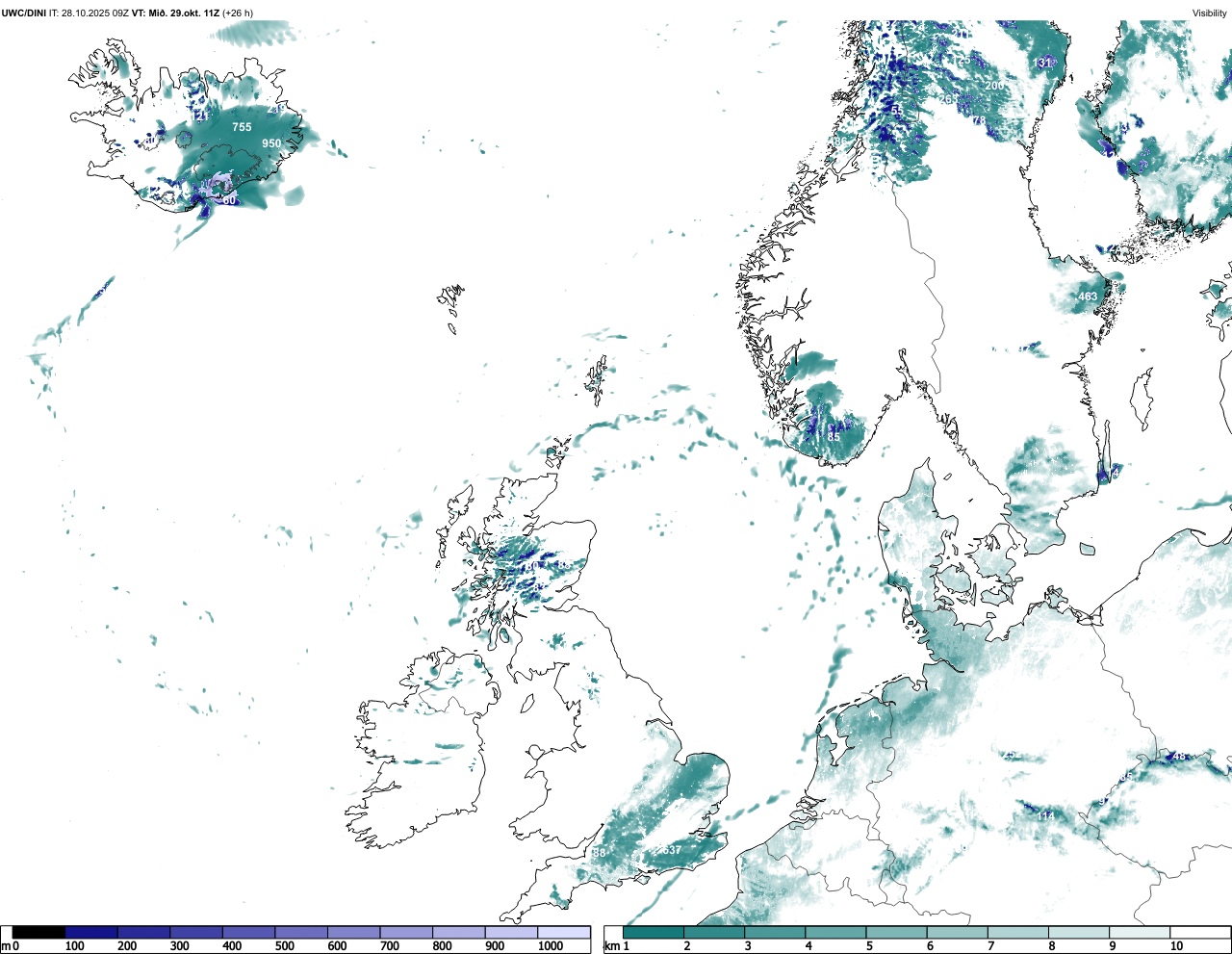Click the '85' value in southern Norway
This screenshot has height=954, width=1232.
click(834, 437)
